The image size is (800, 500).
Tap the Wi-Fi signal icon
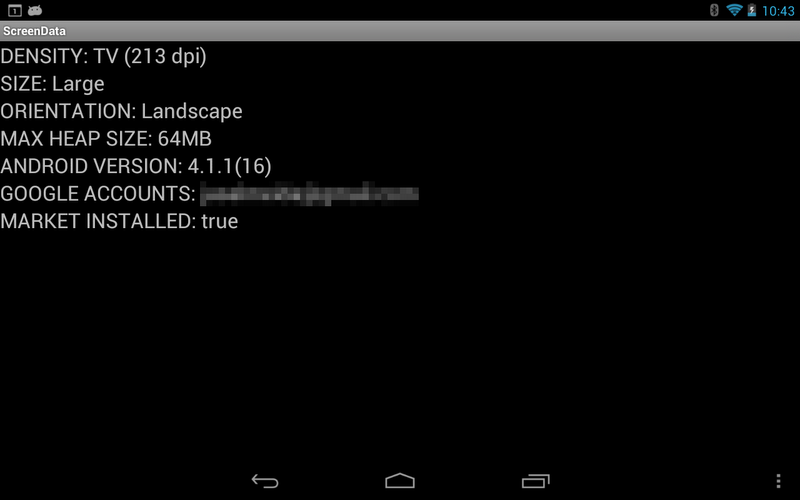coord(734,10)
